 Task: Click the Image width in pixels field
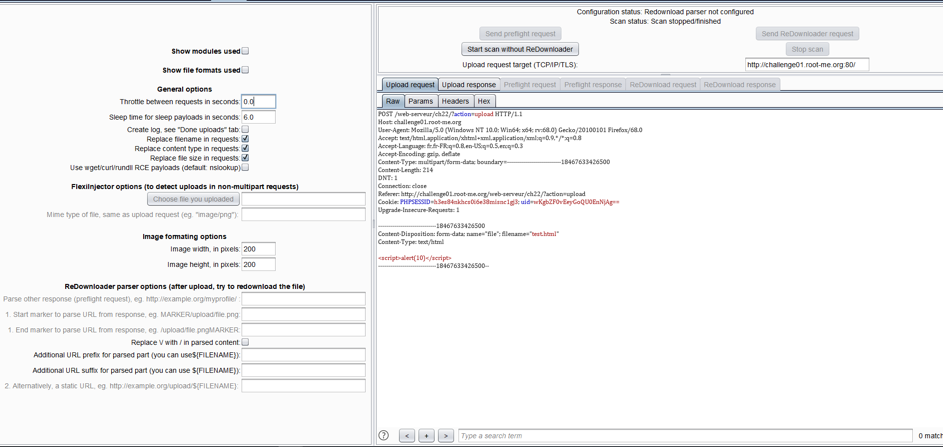pos(258,249)
